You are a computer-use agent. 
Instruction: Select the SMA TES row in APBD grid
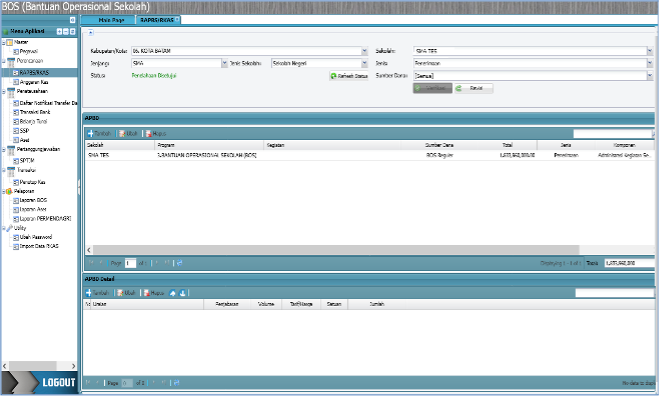pyautogui.click(x=370, y=155)
